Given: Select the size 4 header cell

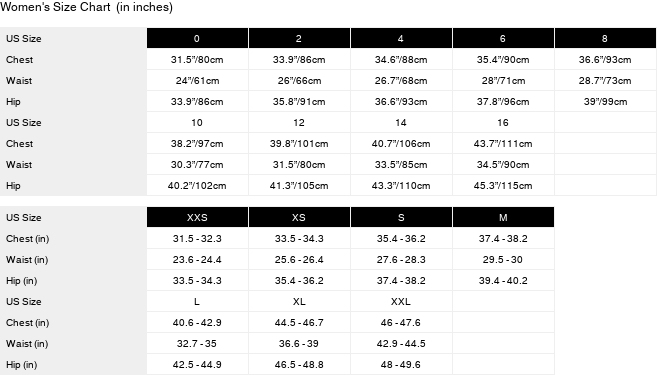Looking at the screenshot, I should 401,38.
